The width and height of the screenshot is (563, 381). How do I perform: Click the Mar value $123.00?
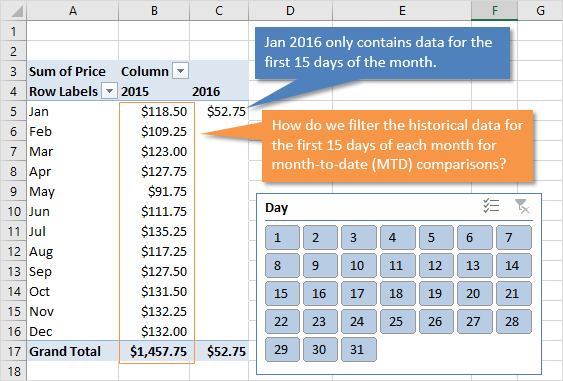point(154,151)
